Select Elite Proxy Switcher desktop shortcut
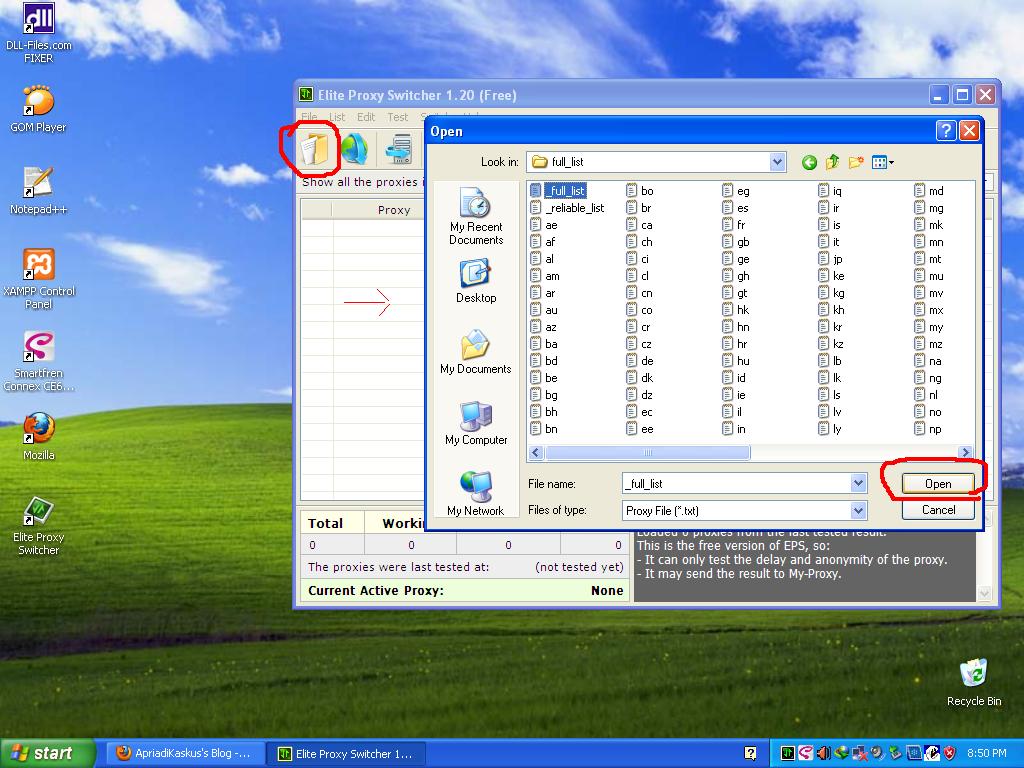 pos(39,525)
